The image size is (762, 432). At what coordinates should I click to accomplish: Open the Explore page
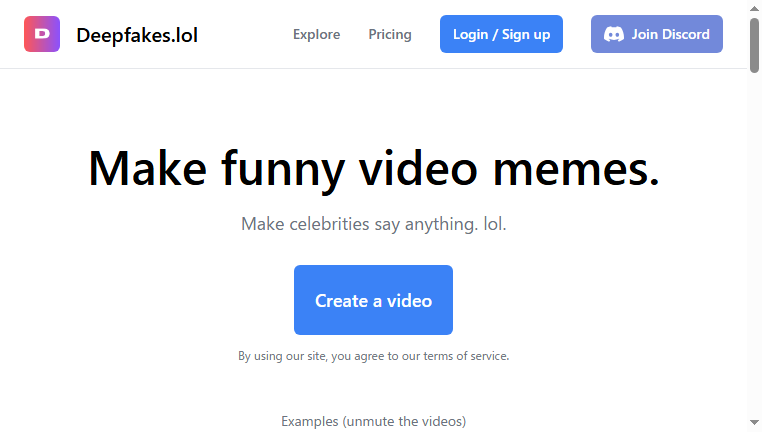point(316,35)
